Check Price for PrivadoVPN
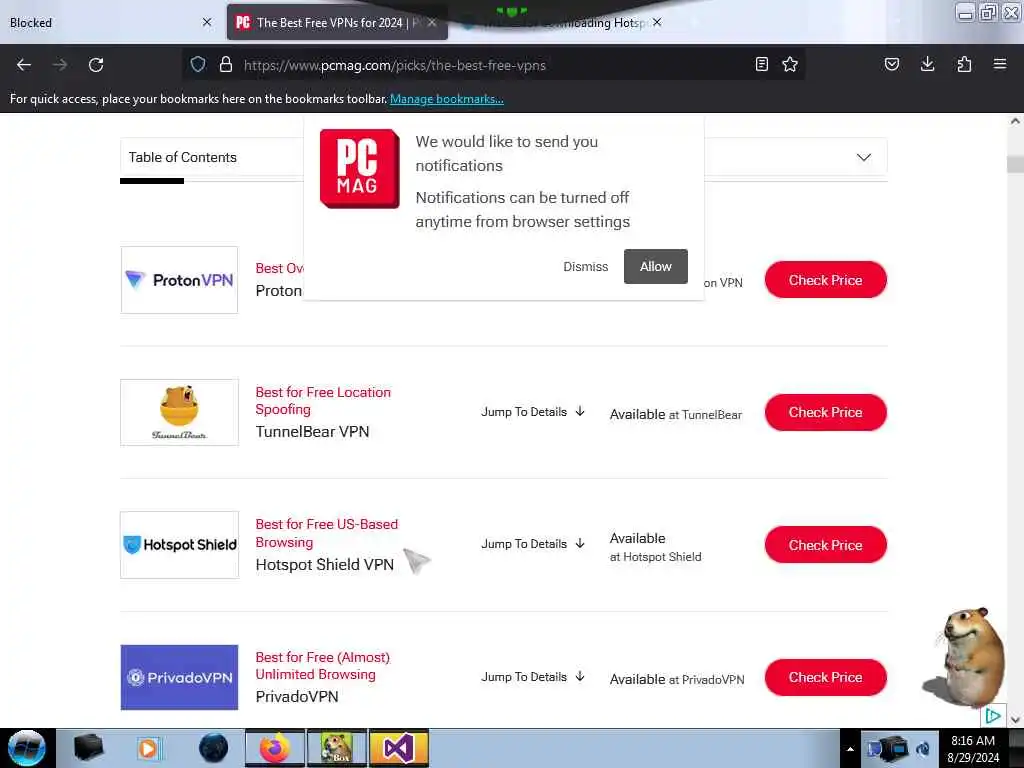The image size is (1024, 768). tap(825, 677)
